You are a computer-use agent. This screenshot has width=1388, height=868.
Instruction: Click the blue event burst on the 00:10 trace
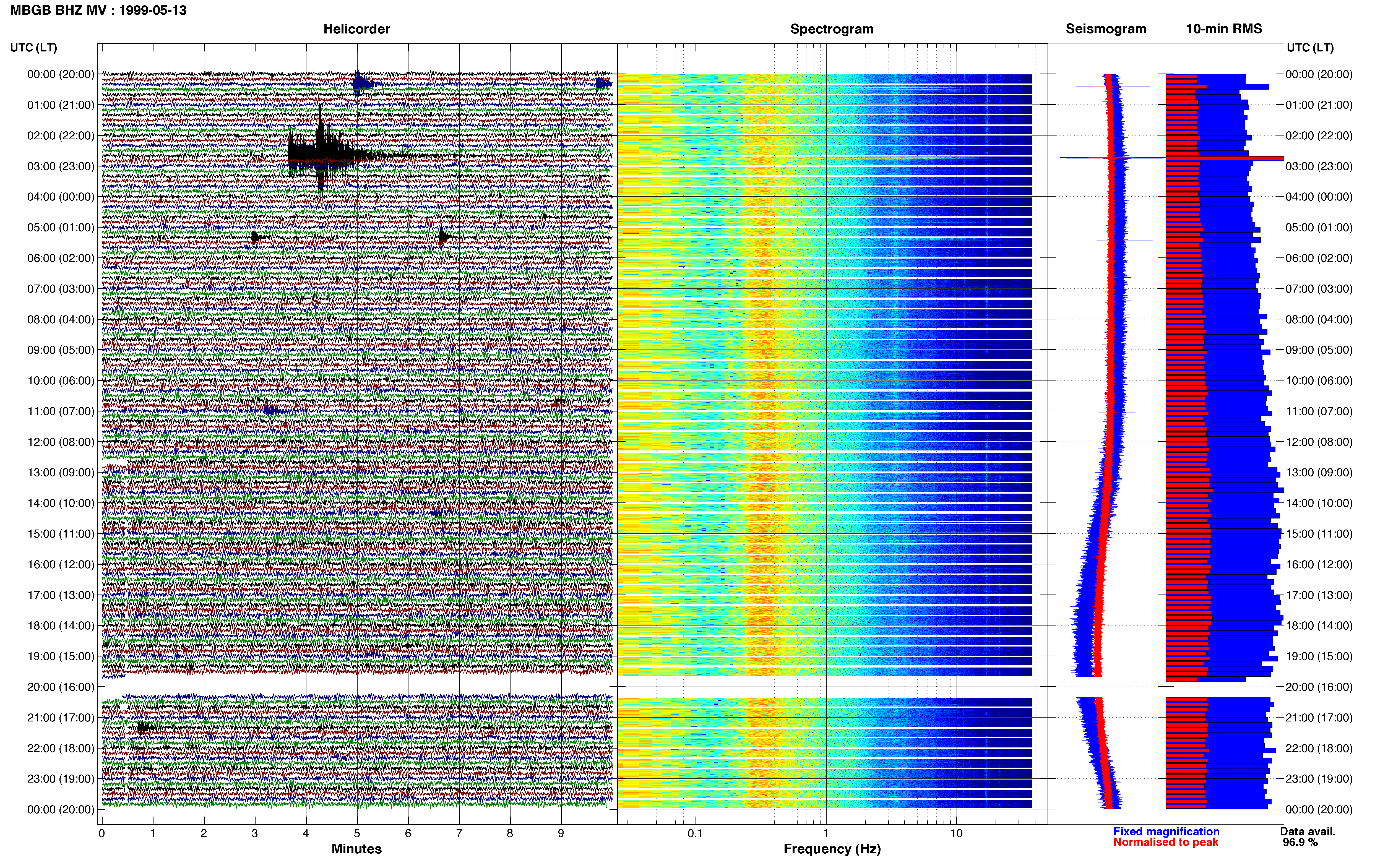tap(361, 84)
